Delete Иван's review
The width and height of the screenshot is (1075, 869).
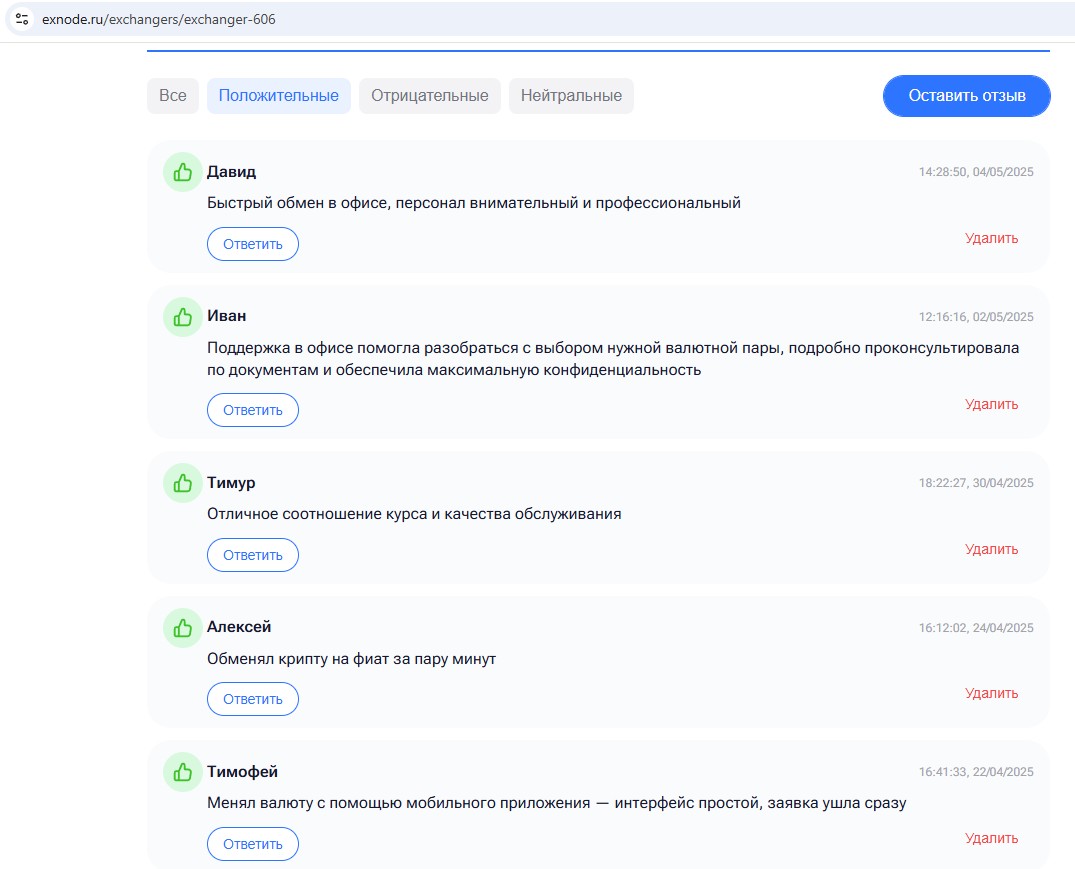click(991, 404)
